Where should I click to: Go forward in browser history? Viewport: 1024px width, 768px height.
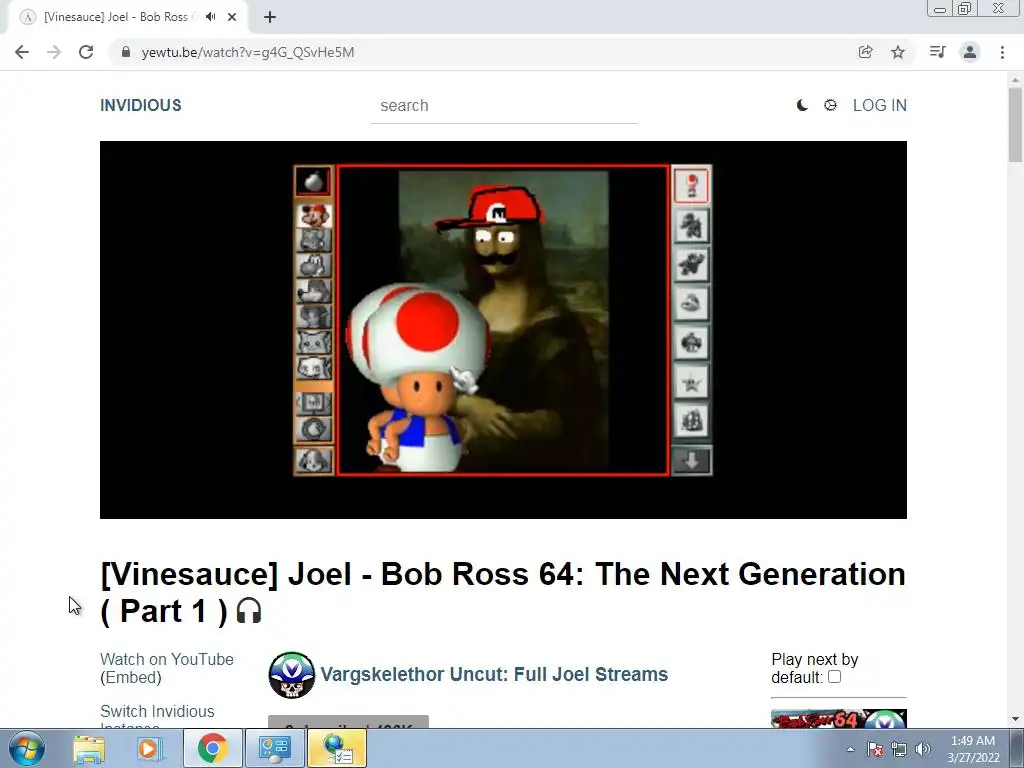(54, 52)
